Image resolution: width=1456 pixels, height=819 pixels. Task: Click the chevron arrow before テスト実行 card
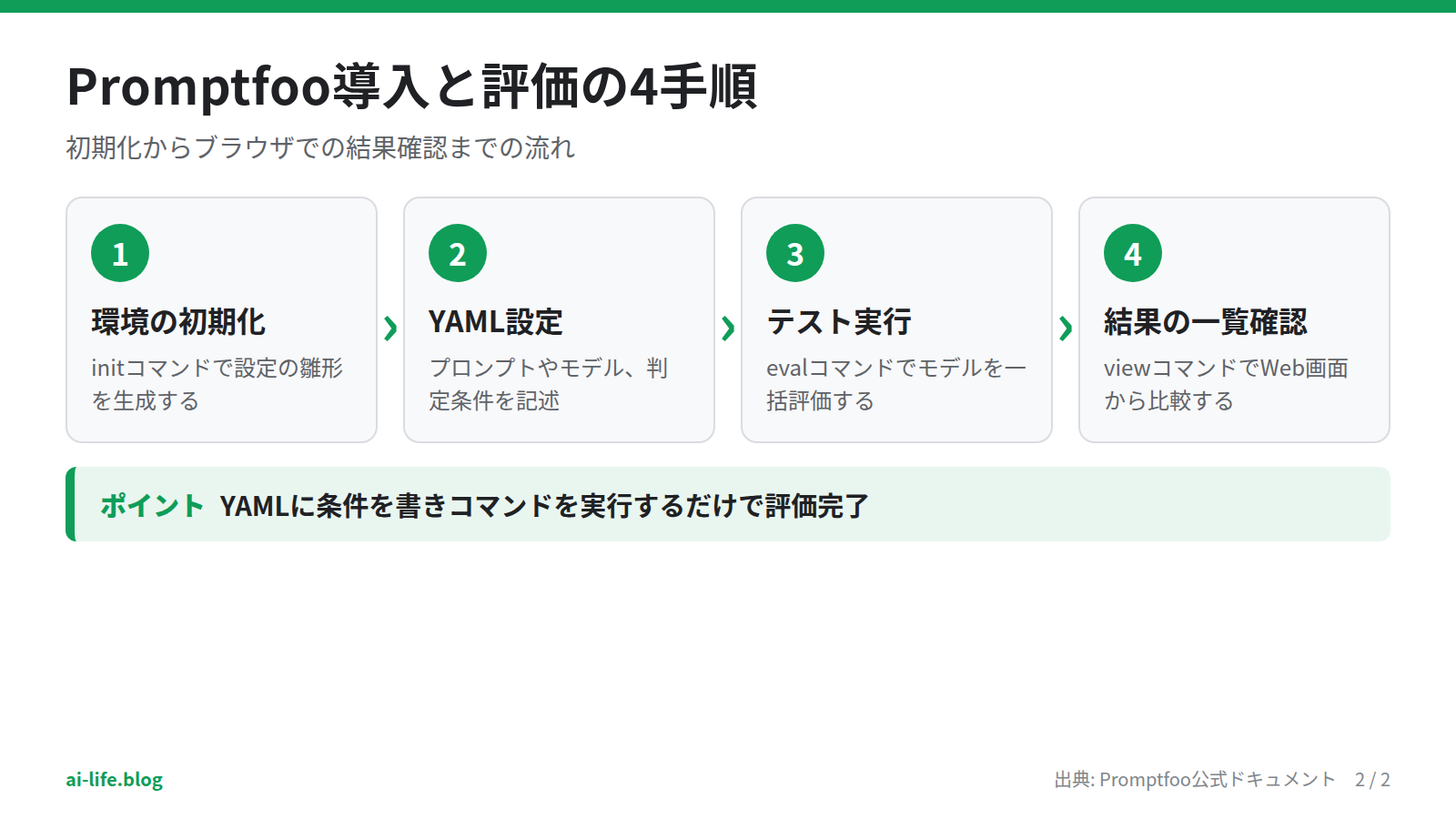[x=728, y=328]
